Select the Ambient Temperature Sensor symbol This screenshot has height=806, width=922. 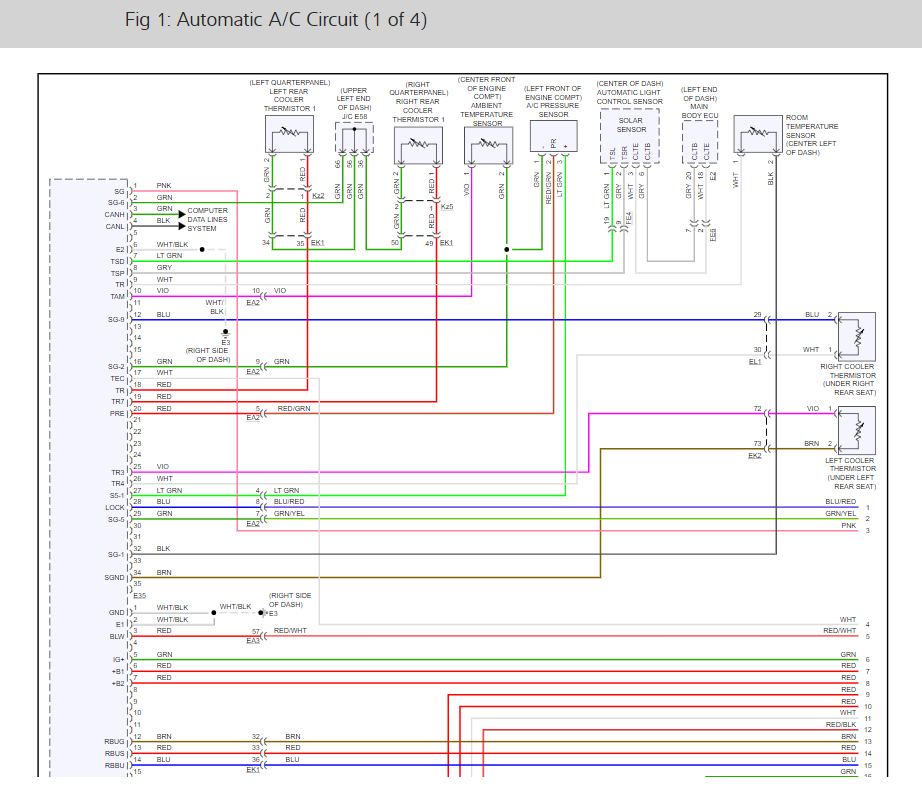(487, 146)
